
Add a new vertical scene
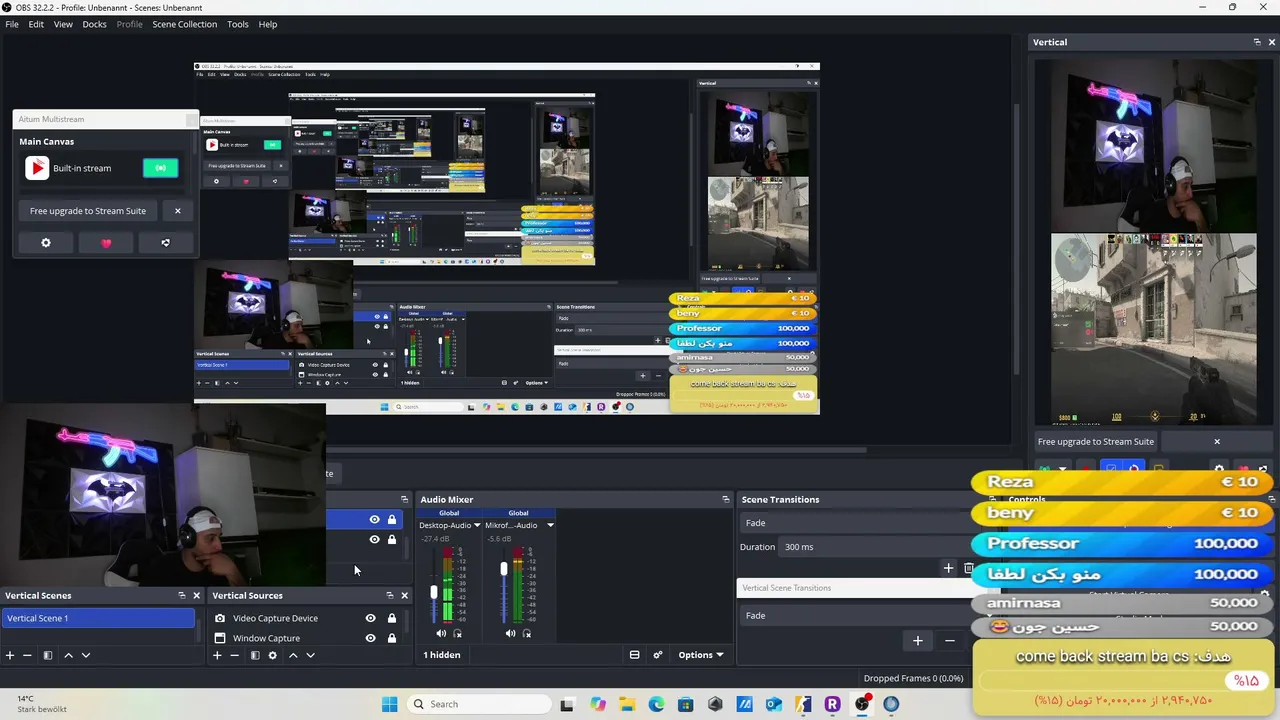pyautogui.click(x=10, y=655)
